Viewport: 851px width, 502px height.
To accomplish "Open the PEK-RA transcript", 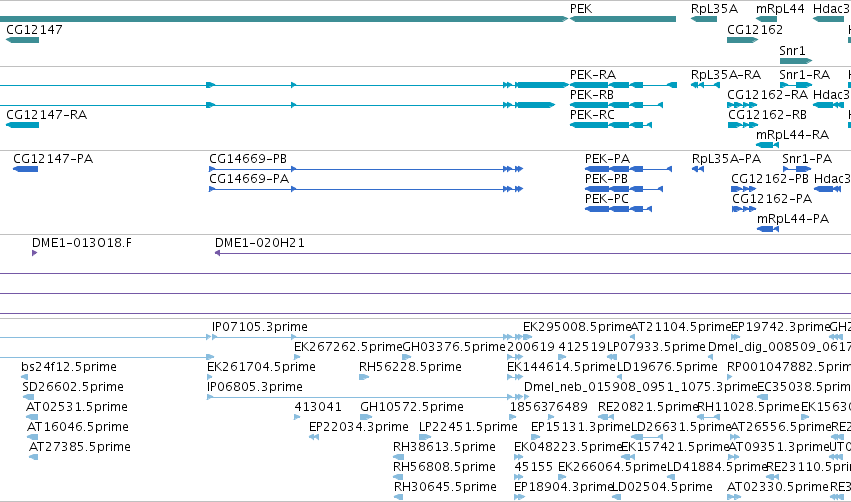I will 623,85.
